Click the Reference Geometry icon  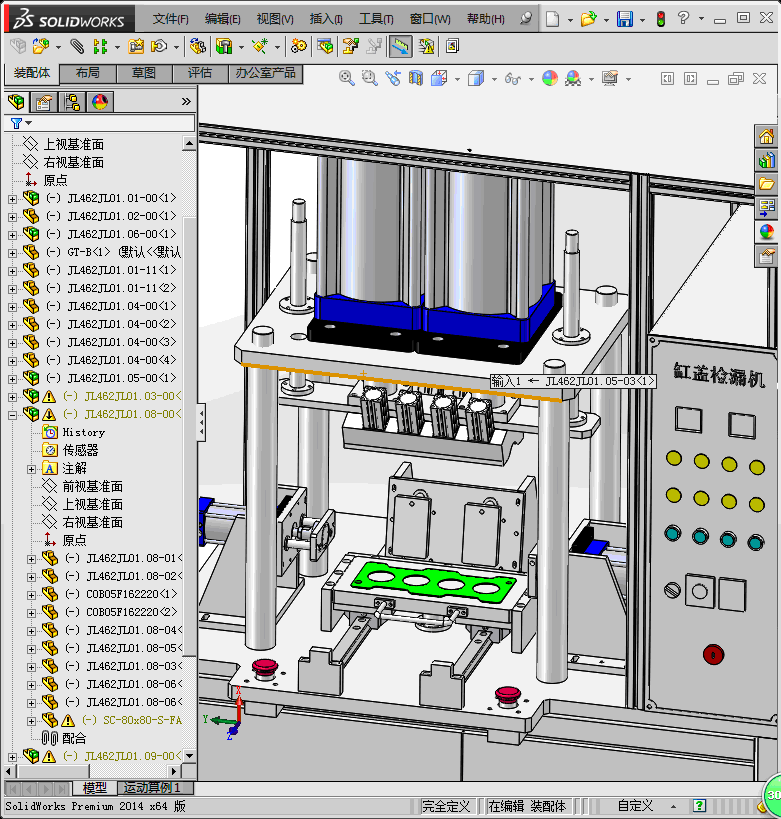tap(260, 46)
